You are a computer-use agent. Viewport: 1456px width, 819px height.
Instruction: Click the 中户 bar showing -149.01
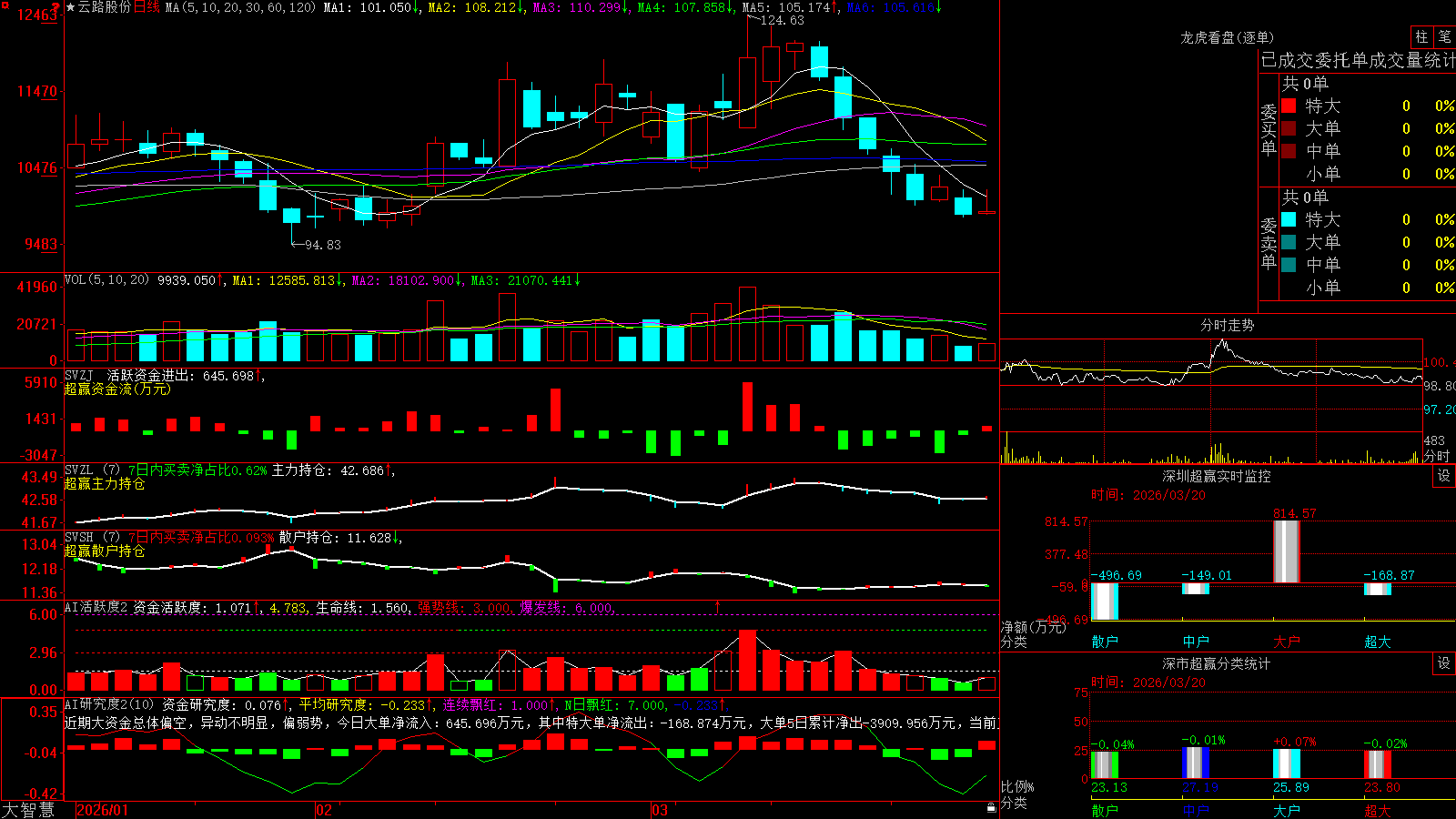(x=1196, y=589)
